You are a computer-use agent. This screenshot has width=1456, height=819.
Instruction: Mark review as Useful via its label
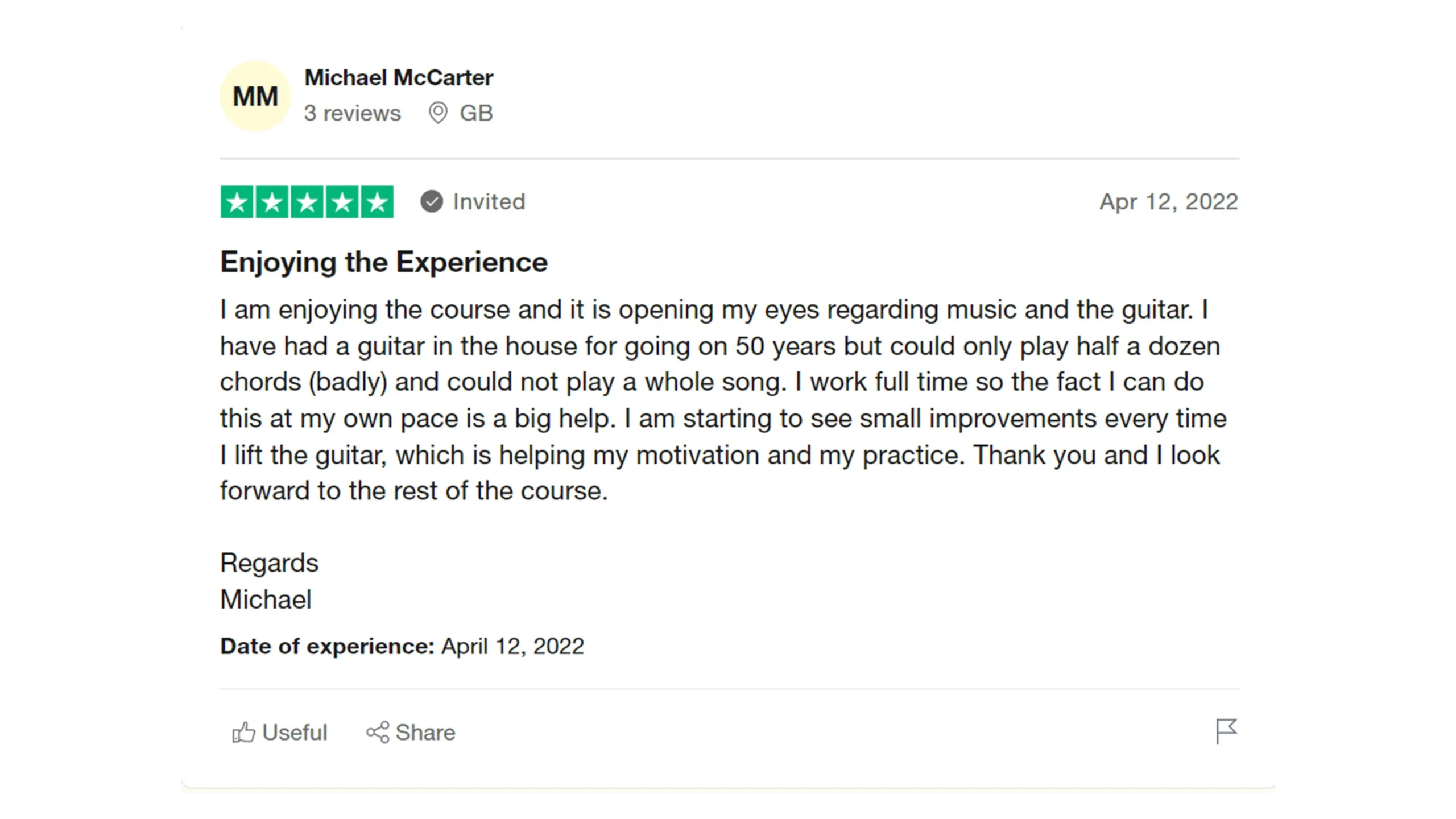coord(295,733)
